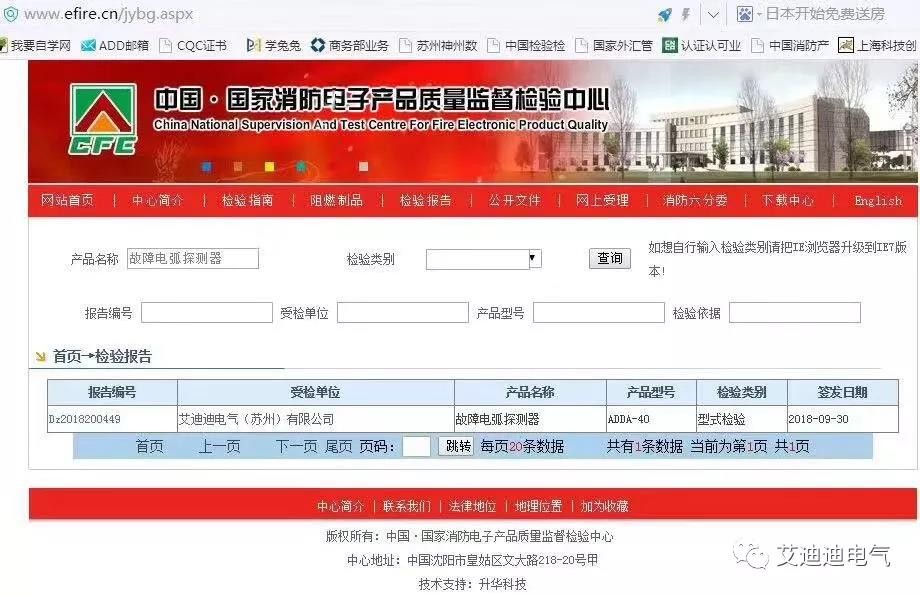The width and height of the screenshot is (920, 596).
Task: Open the 检验指南 menu item
Action: coord(248,201)
